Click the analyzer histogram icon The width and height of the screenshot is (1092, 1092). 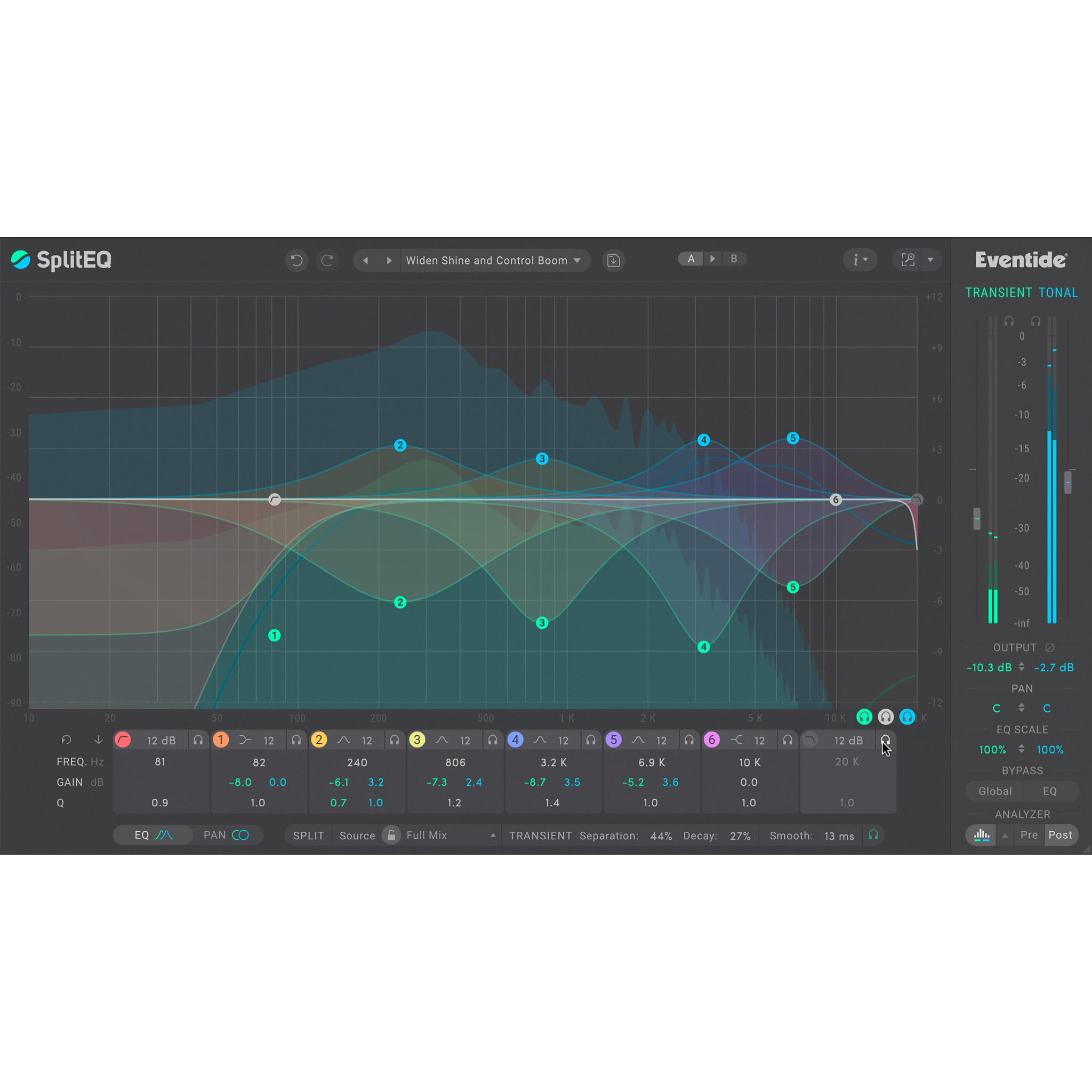(x=981, y=835)
